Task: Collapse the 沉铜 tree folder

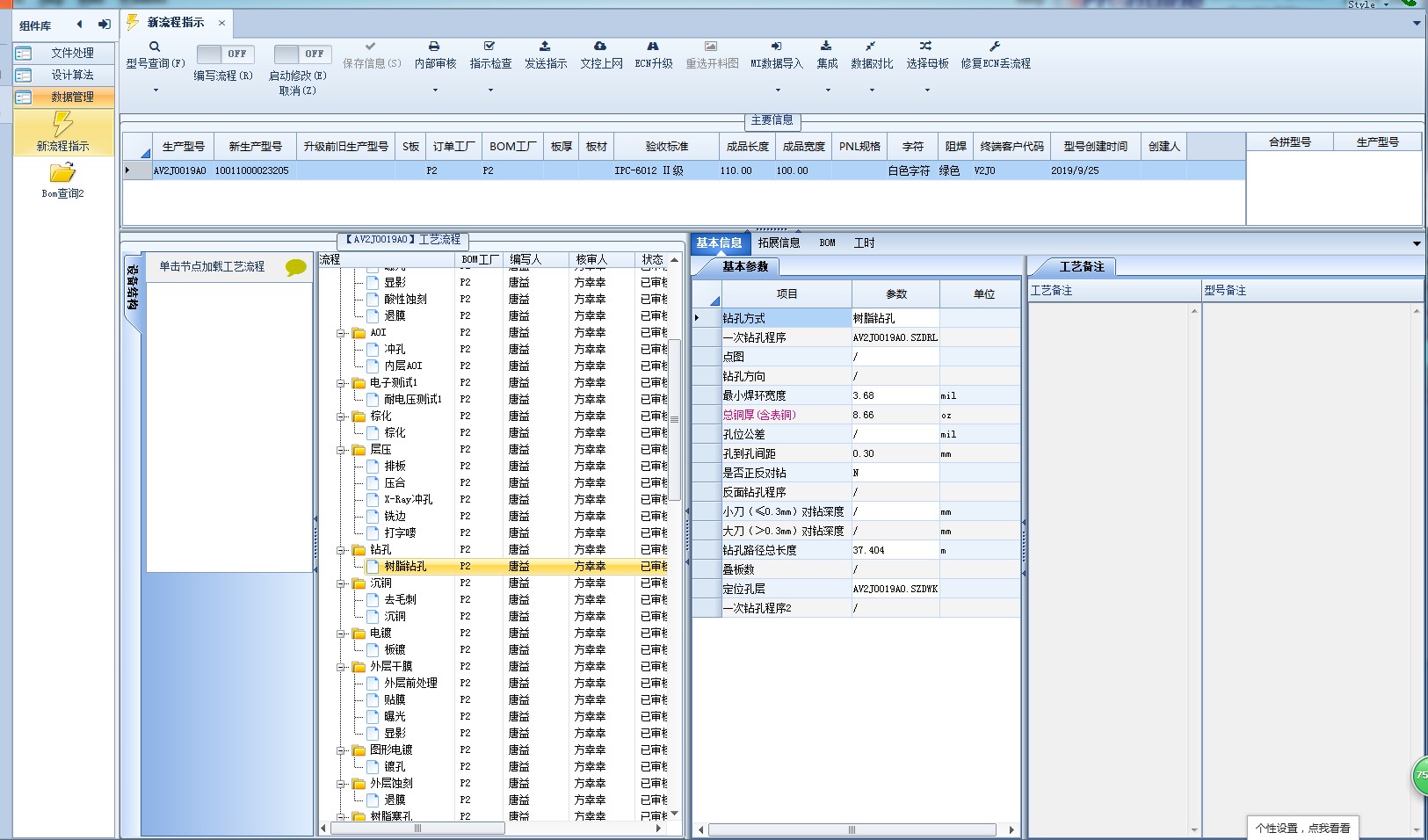Action: tap(341, 583)
